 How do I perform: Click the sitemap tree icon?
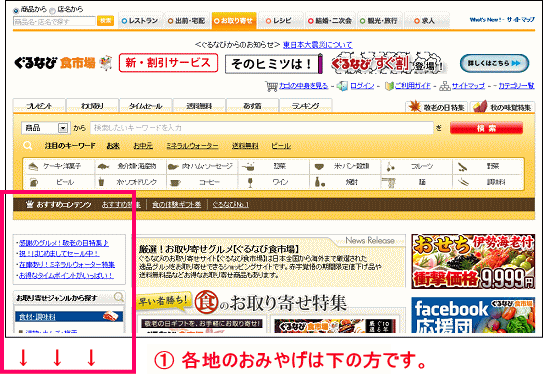445,86
